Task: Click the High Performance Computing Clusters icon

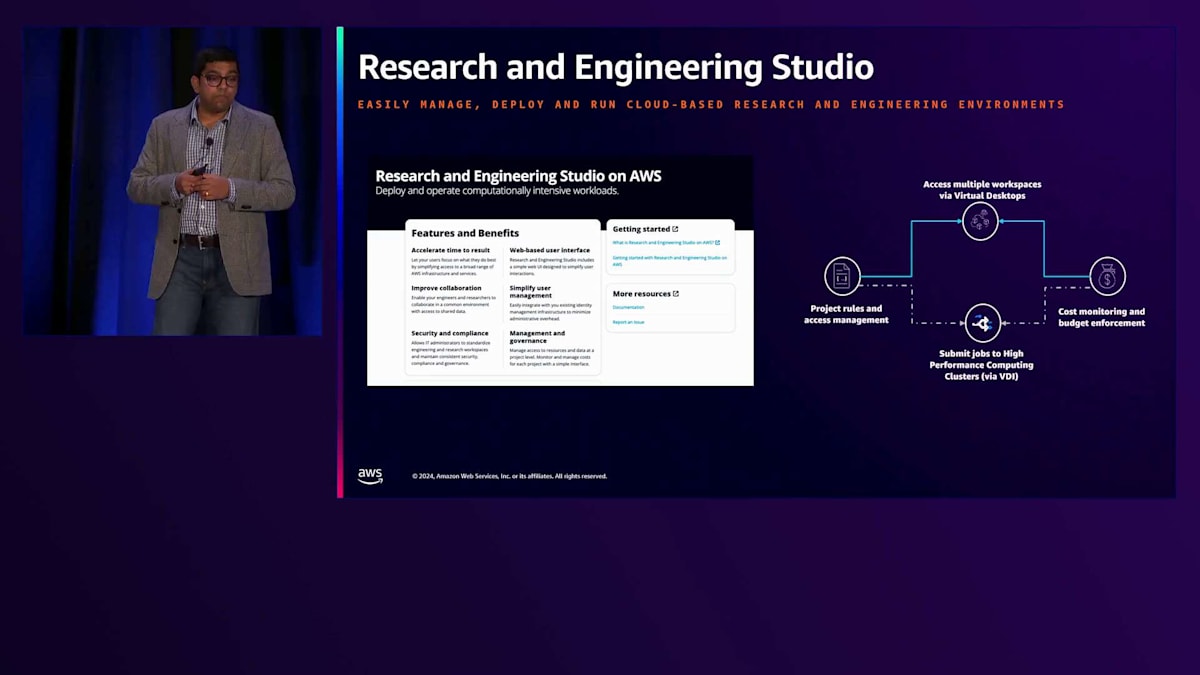Action: [982, 322]
